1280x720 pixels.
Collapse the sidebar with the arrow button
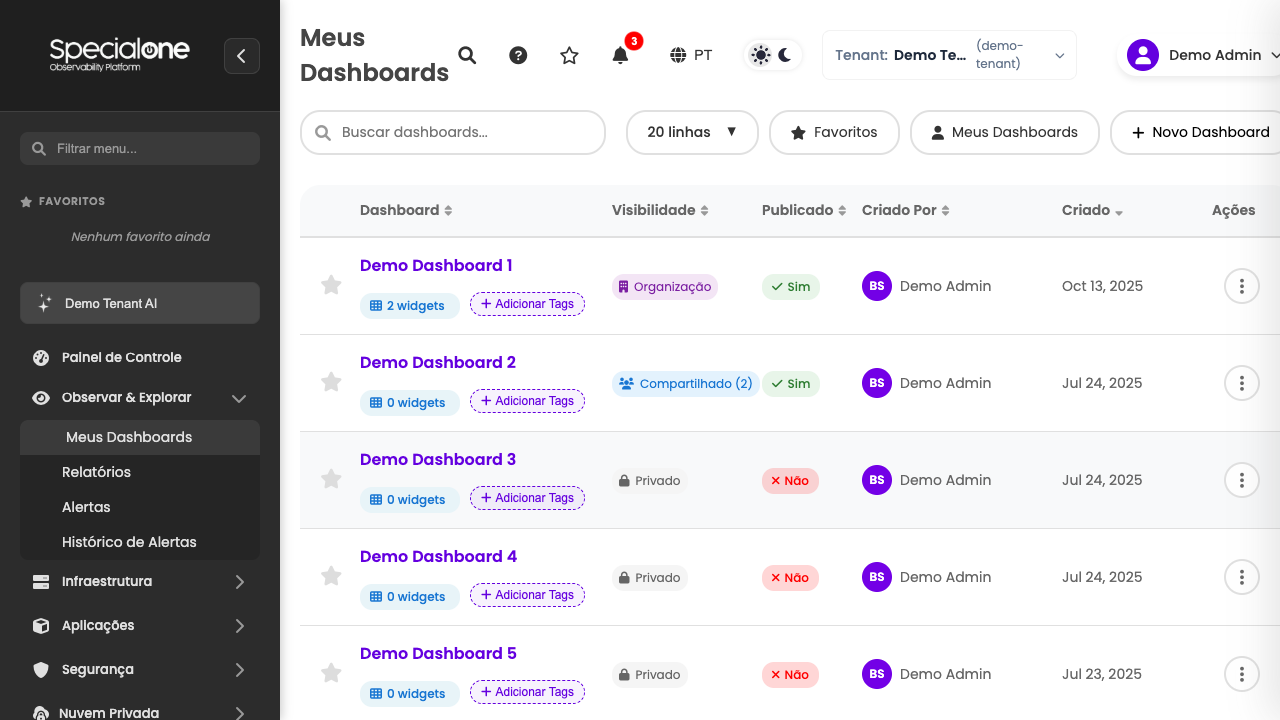(242, 56)
